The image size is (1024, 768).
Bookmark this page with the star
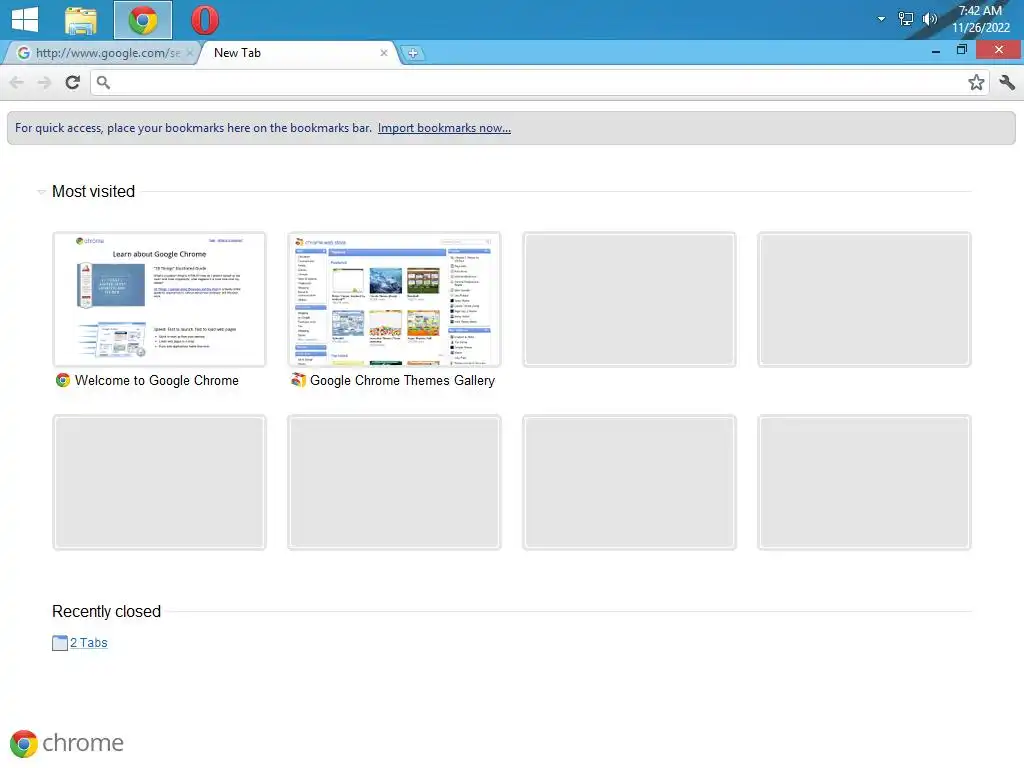point(976,82)
